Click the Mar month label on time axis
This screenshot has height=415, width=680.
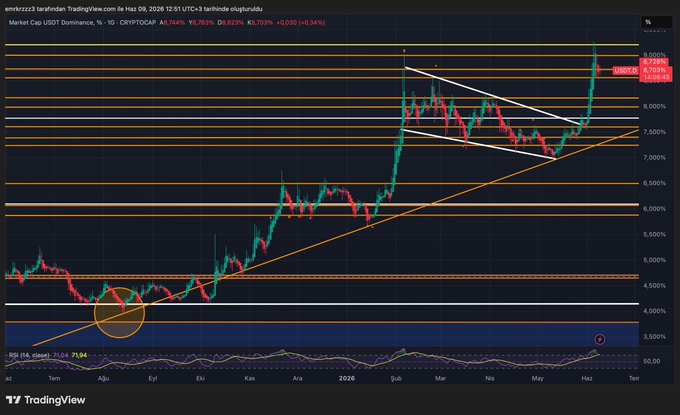(441, 378)
